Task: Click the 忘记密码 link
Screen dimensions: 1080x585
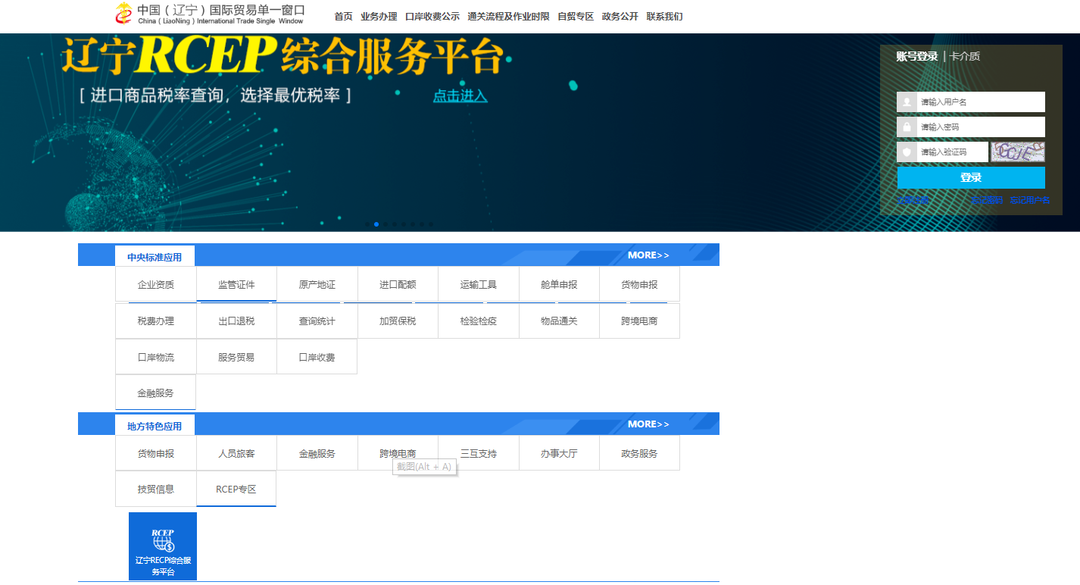Action: pos(987,200)
